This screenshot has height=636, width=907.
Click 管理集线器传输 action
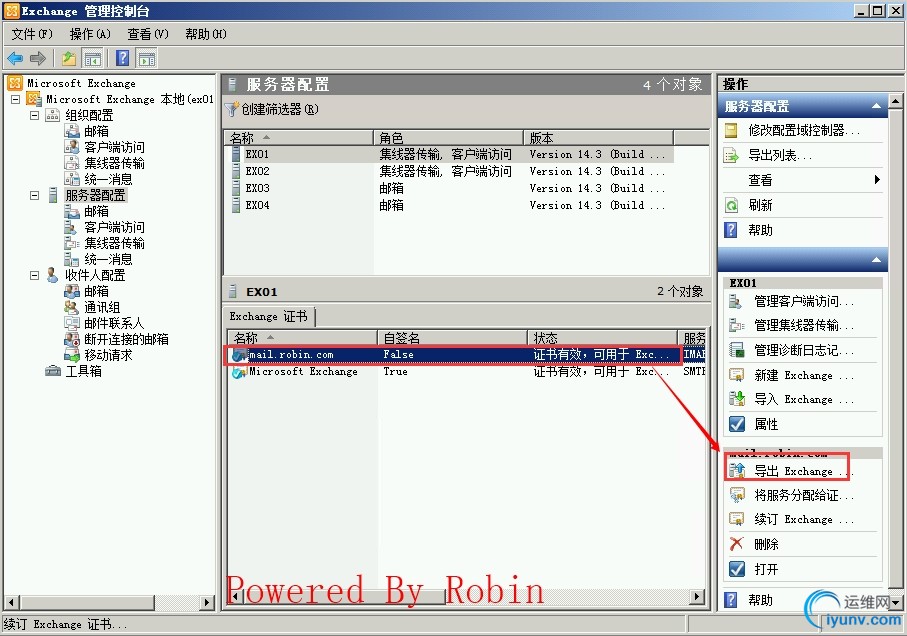803,326
